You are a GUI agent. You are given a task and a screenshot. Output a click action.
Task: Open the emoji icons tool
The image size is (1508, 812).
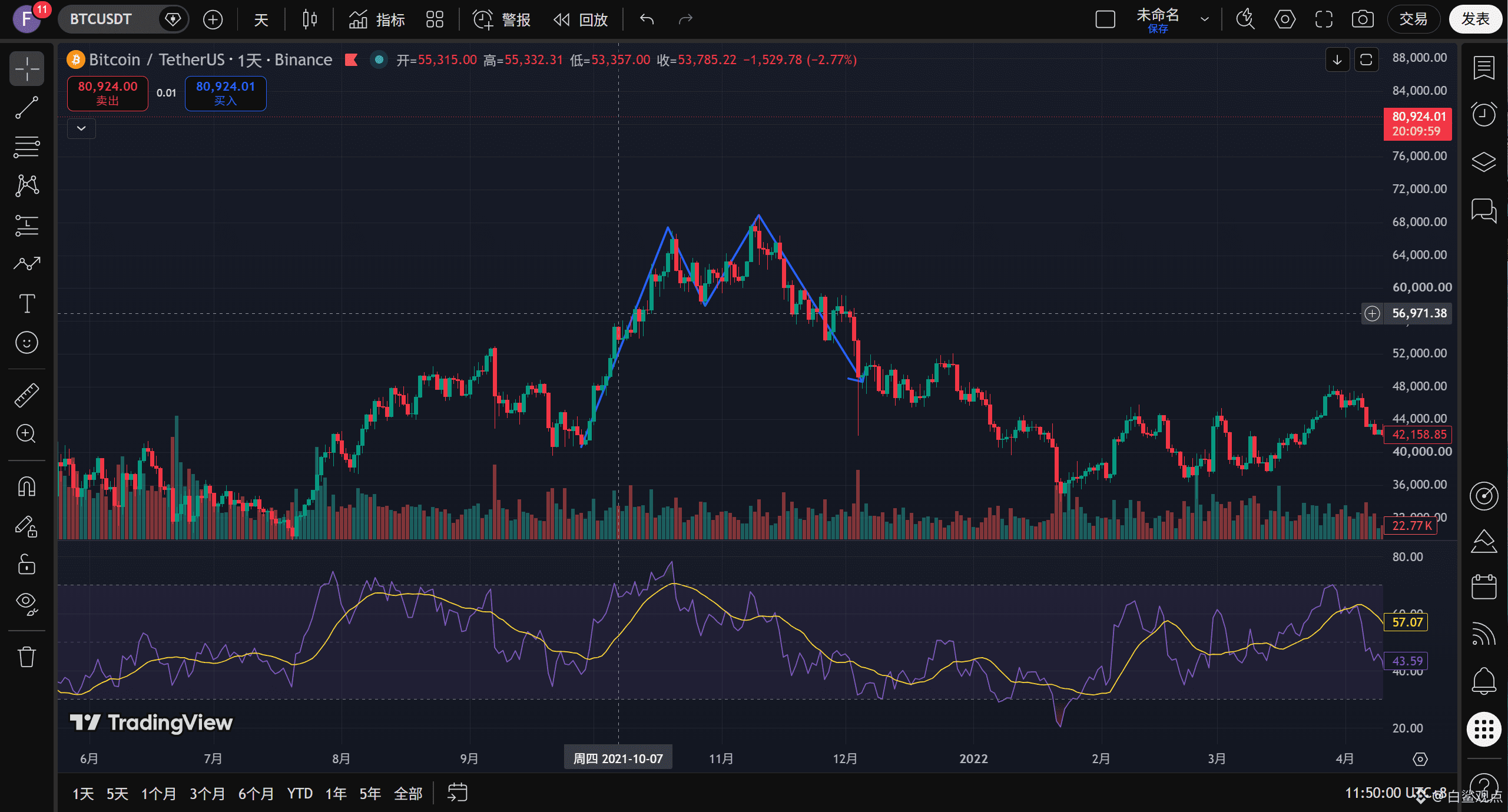click(x=26, y=343)
